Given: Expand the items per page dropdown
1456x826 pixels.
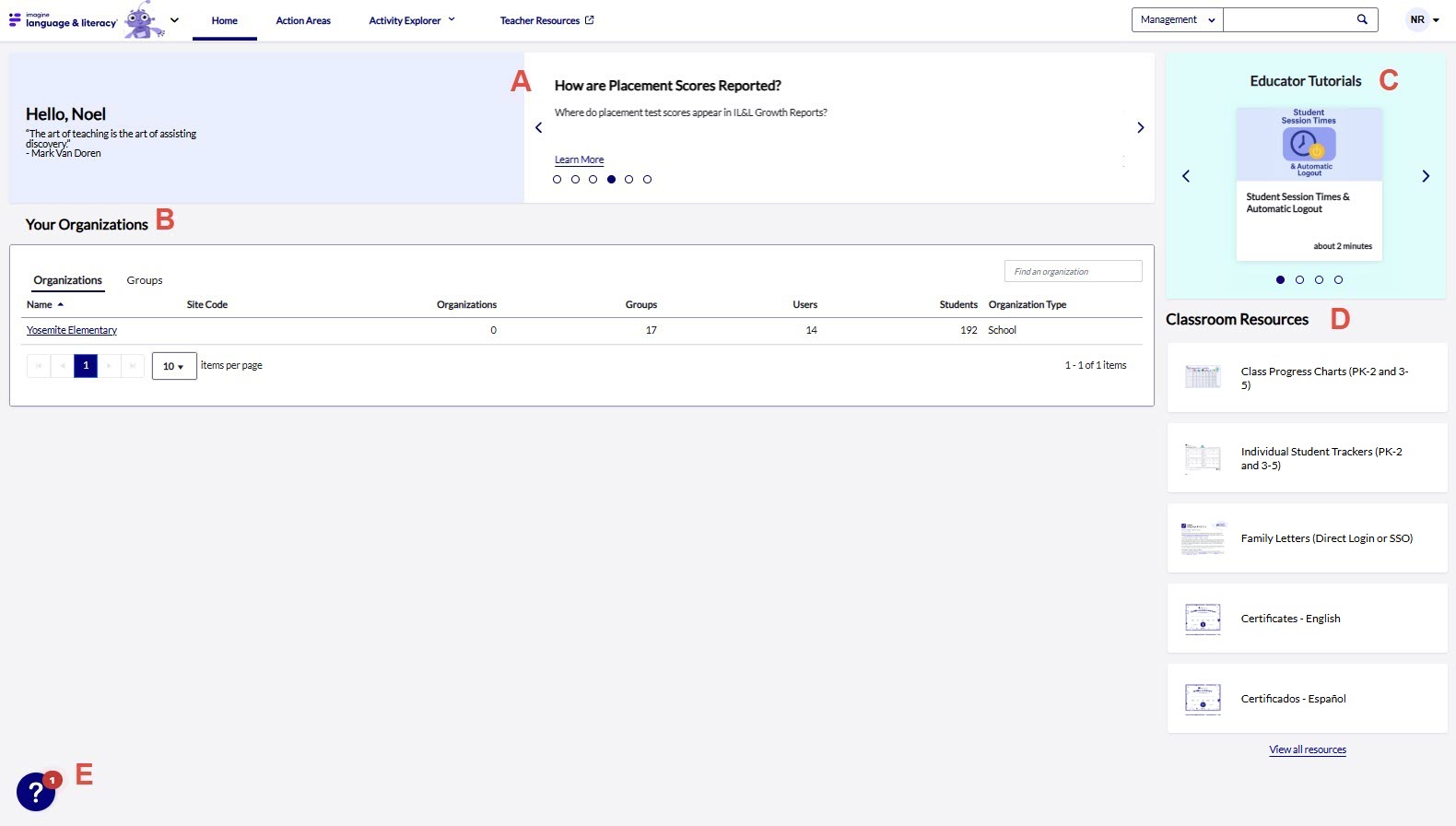Looking at the screenshot, I should (173, 366).
